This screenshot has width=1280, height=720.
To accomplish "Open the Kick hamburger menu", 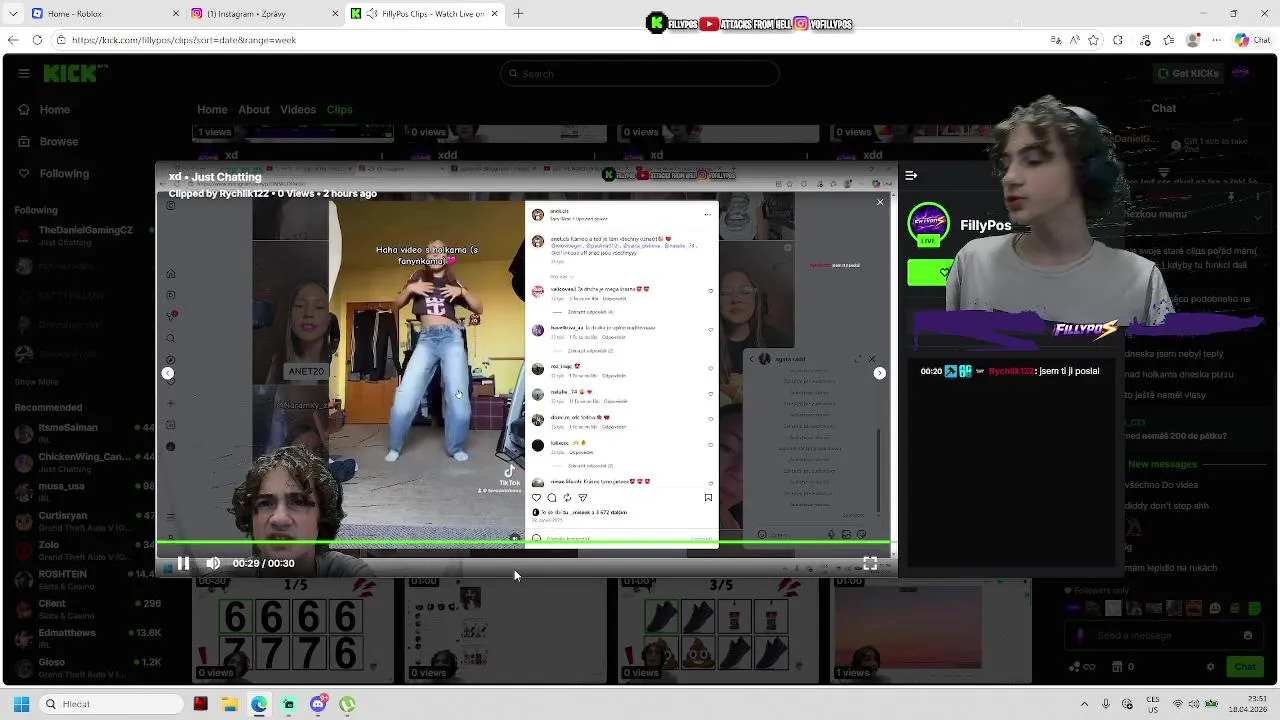I will [x=23, y=73].
